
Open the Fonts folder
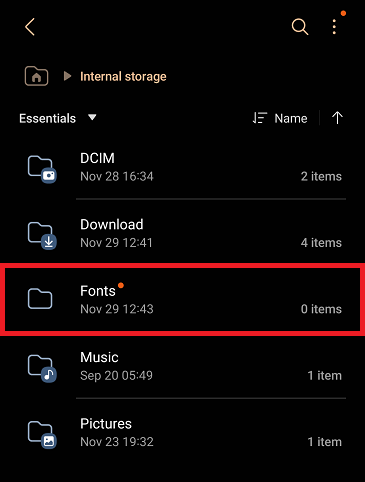click(x=182, y=299)
